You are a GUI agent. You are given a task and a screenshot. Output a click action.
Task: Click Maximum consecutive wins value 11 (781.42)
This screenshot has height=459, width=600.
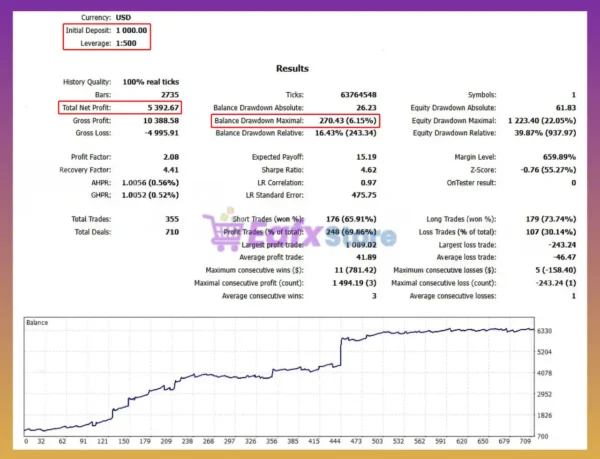click(x=355, y=270)
